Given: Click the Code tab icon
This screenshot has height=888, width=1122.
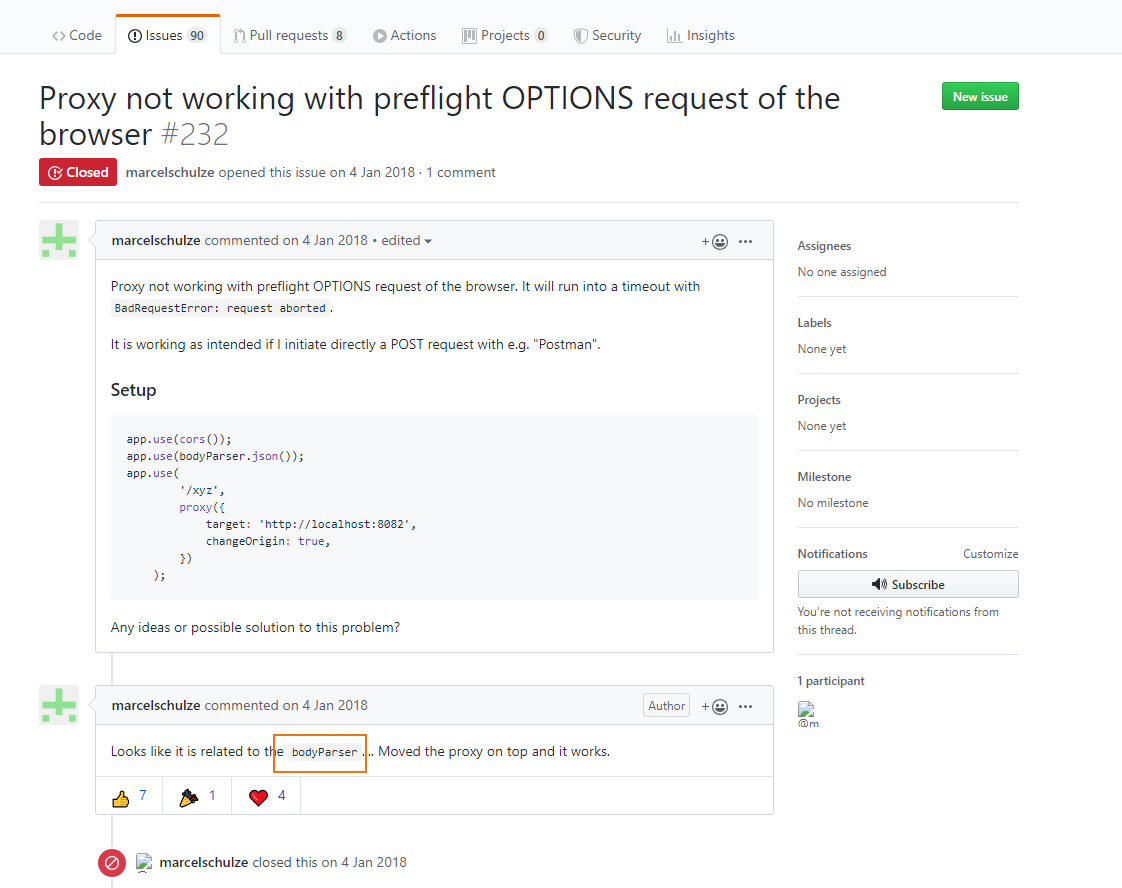Looking at the screenshot, I should point(59,35).
